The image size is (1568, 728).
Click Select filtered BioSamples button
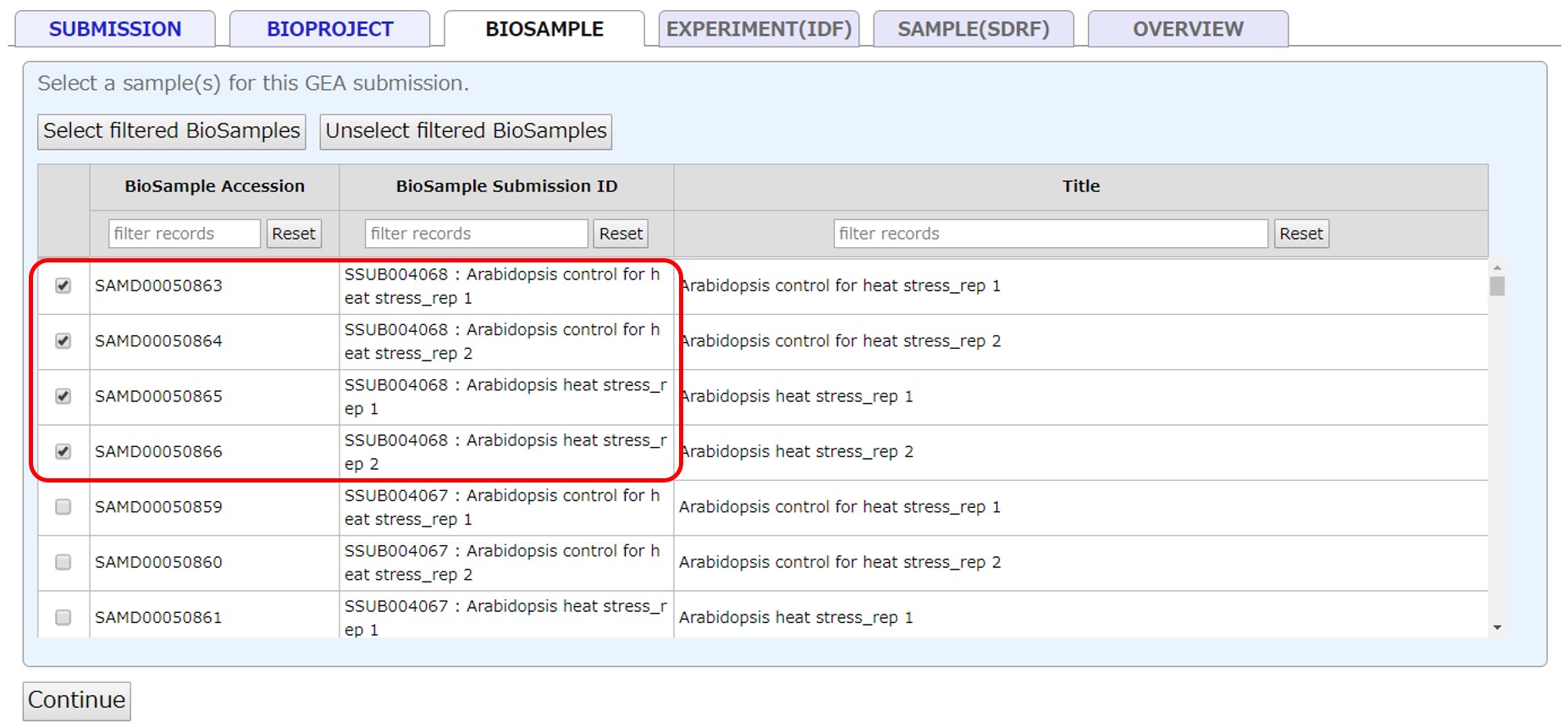point(172,131)
